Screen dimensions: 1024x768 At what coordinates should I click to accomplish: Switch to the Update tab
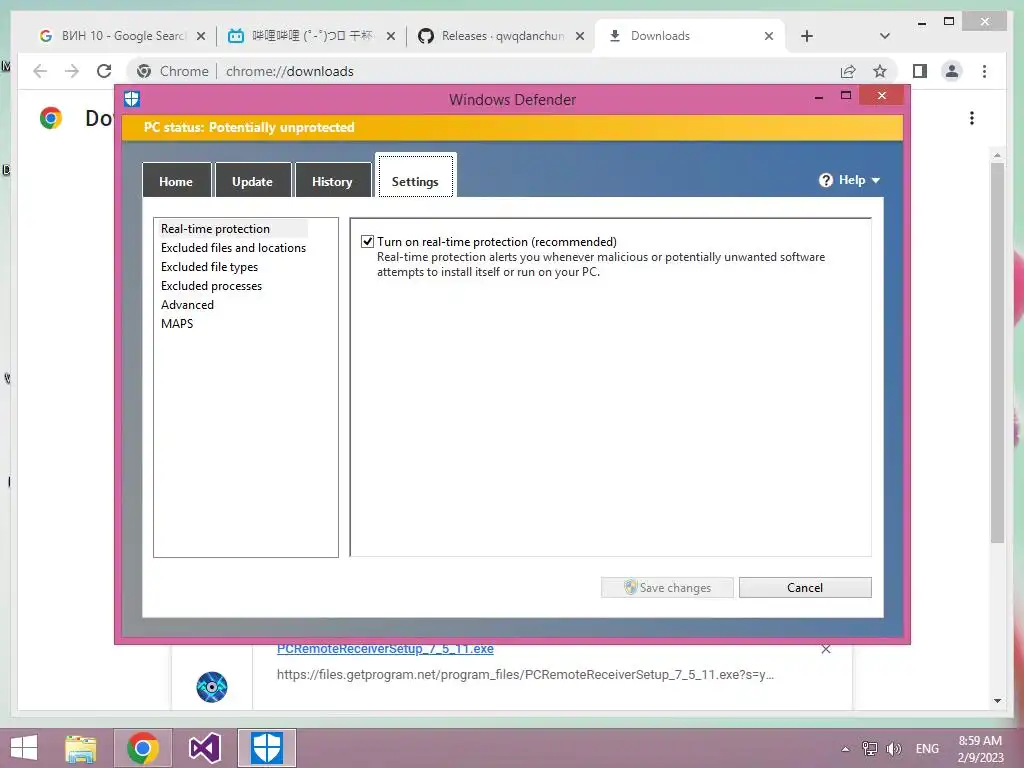tap(253, 181)
